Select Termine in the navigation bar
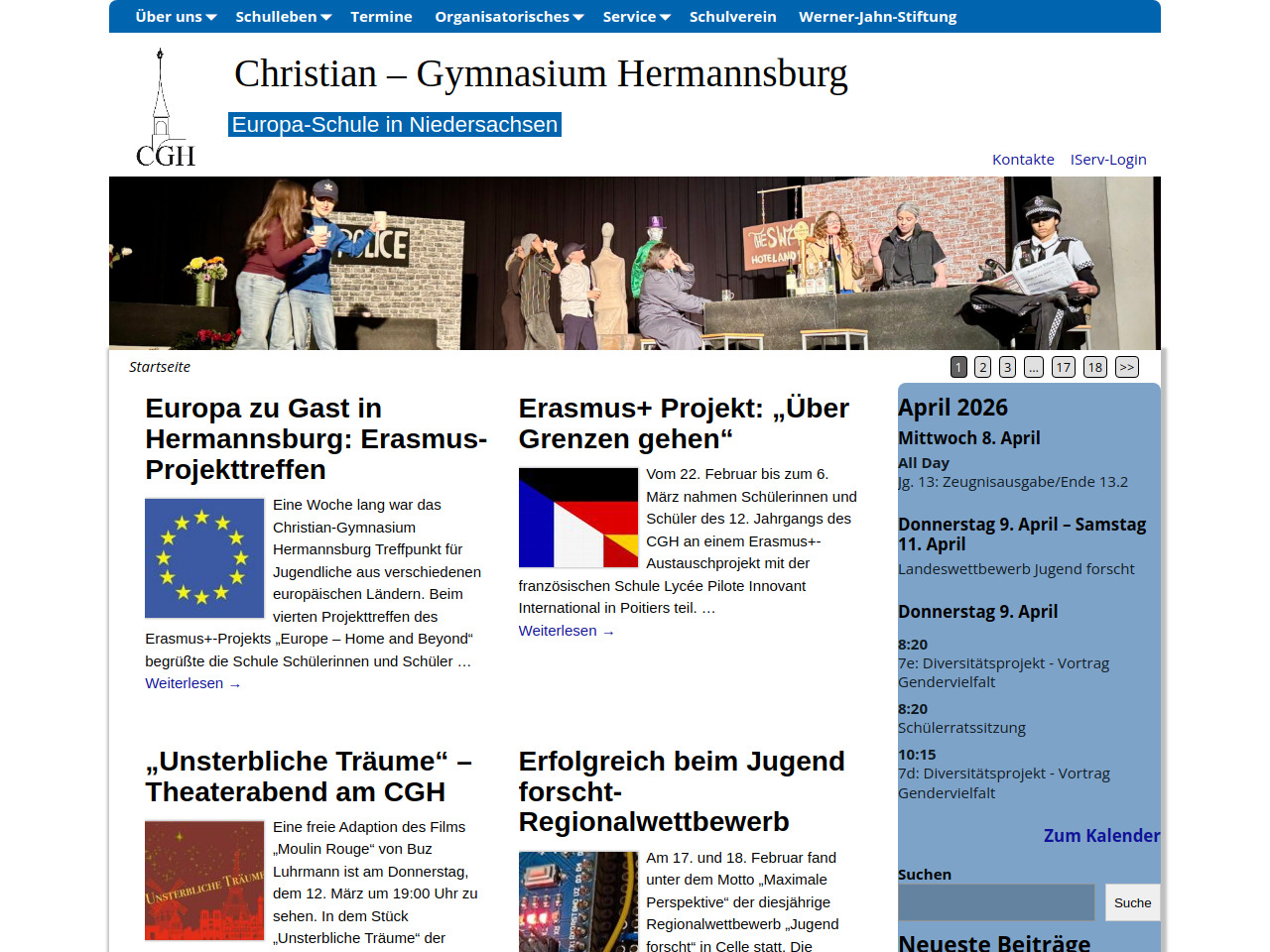The width and height of the screenshot is (1270, 952). point(381,17)
